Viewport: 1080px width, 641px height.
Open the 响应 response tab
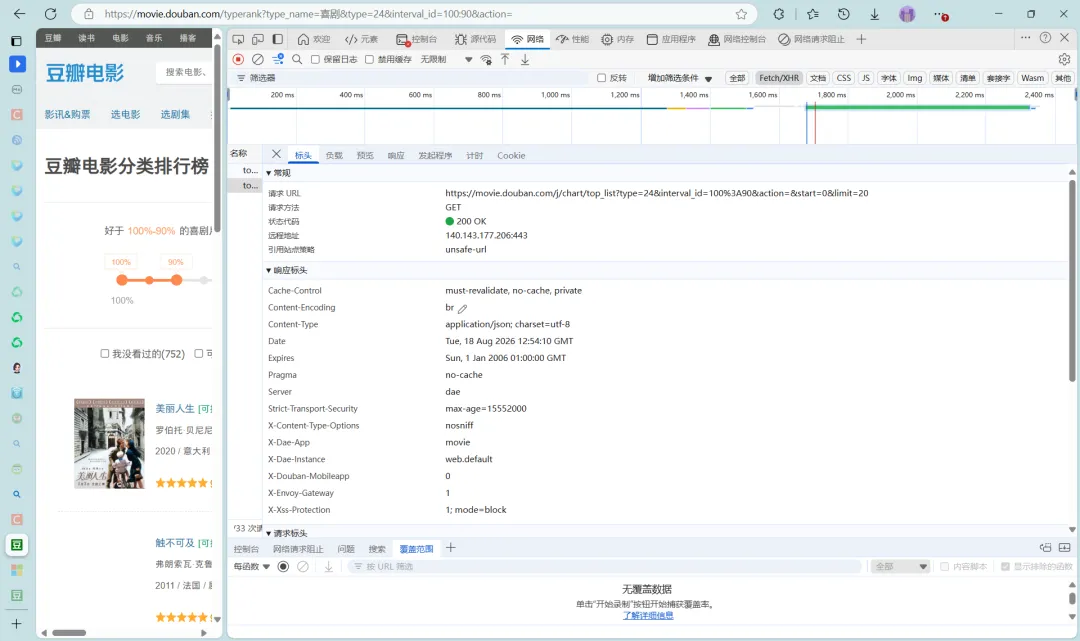396,156
